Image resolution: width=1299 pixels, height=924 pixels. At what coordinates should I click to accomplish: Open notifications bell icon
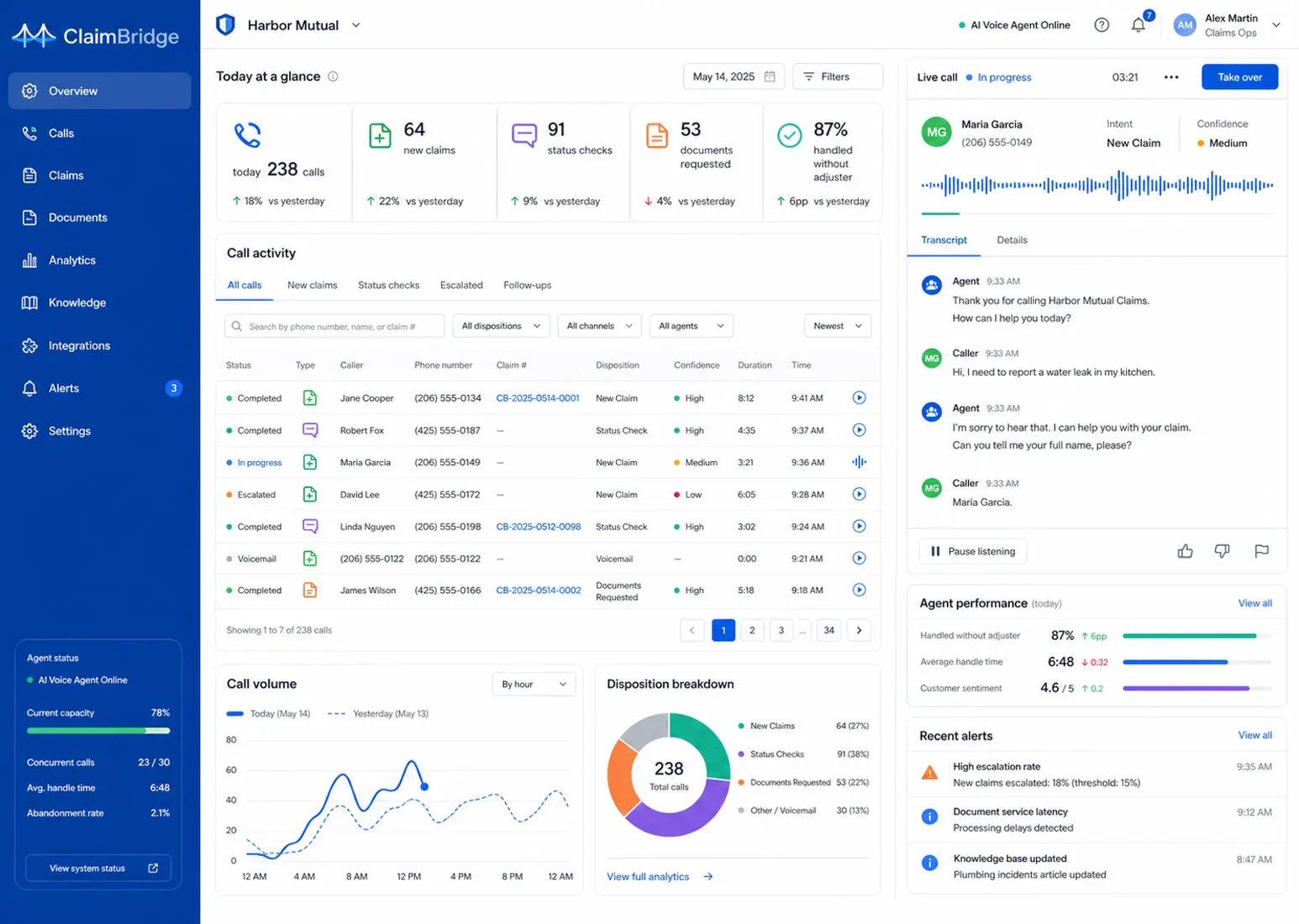pyautogui.click(x=1138, y=25)
